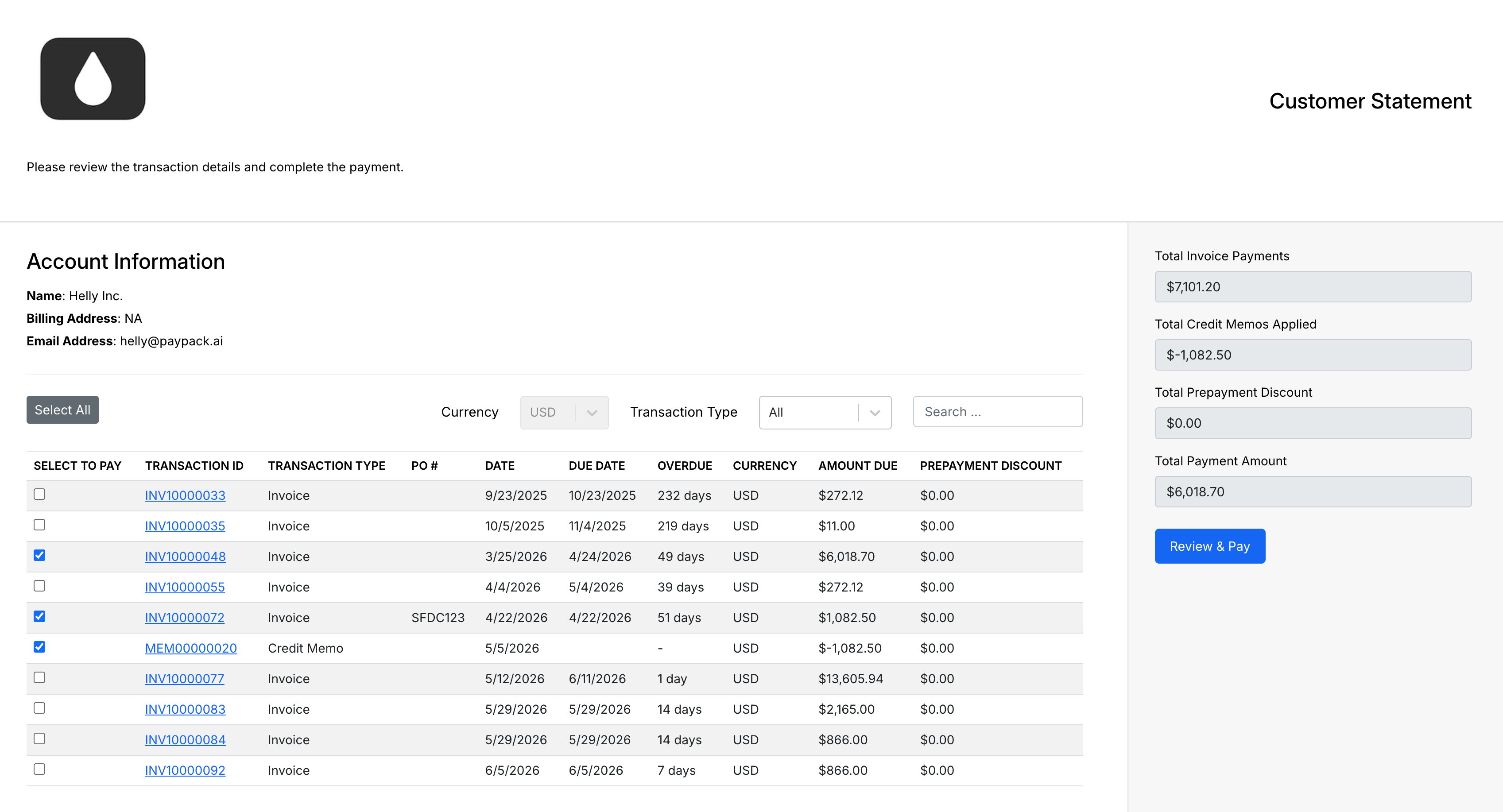Uncheck the MEM00000020 credit memo checkbox
Screen dimensions: 1503x812
click(x=40, y=647)
